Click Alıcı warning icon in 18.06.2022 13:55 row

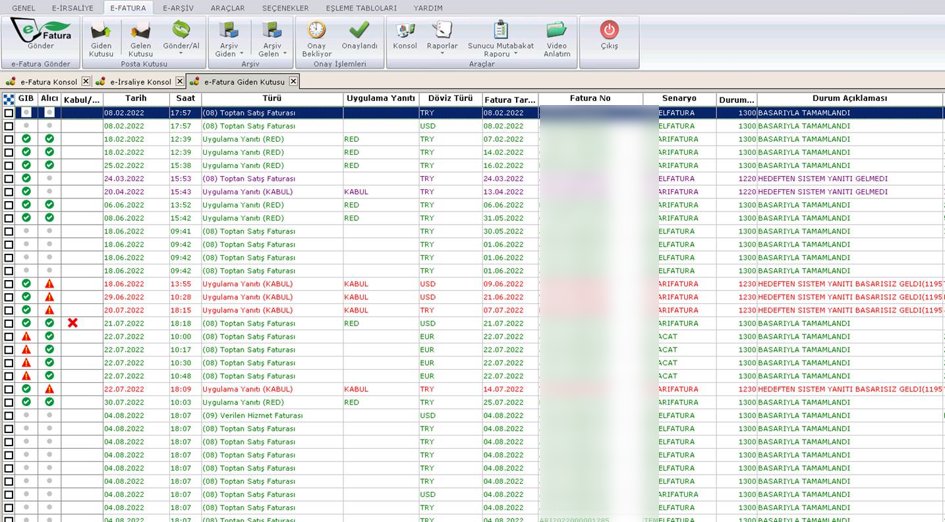click(x=49, y=284)
